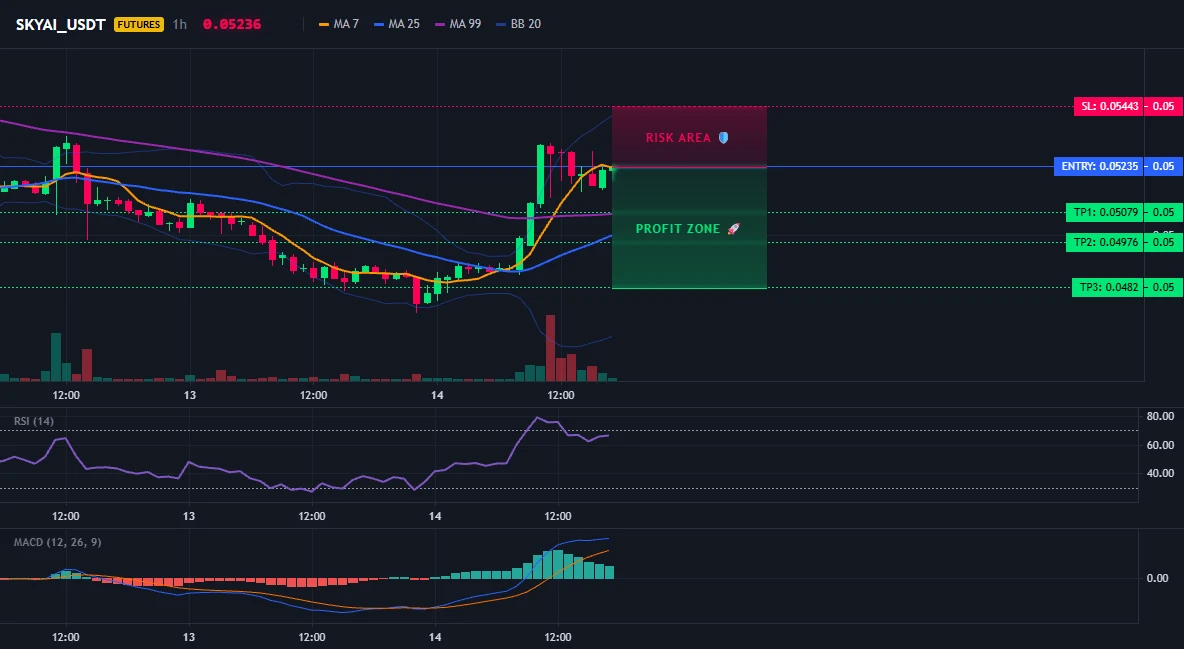The image size is (1184, 649).
Task: Click the TP2: 0.04976 label
Action: 1105,243
